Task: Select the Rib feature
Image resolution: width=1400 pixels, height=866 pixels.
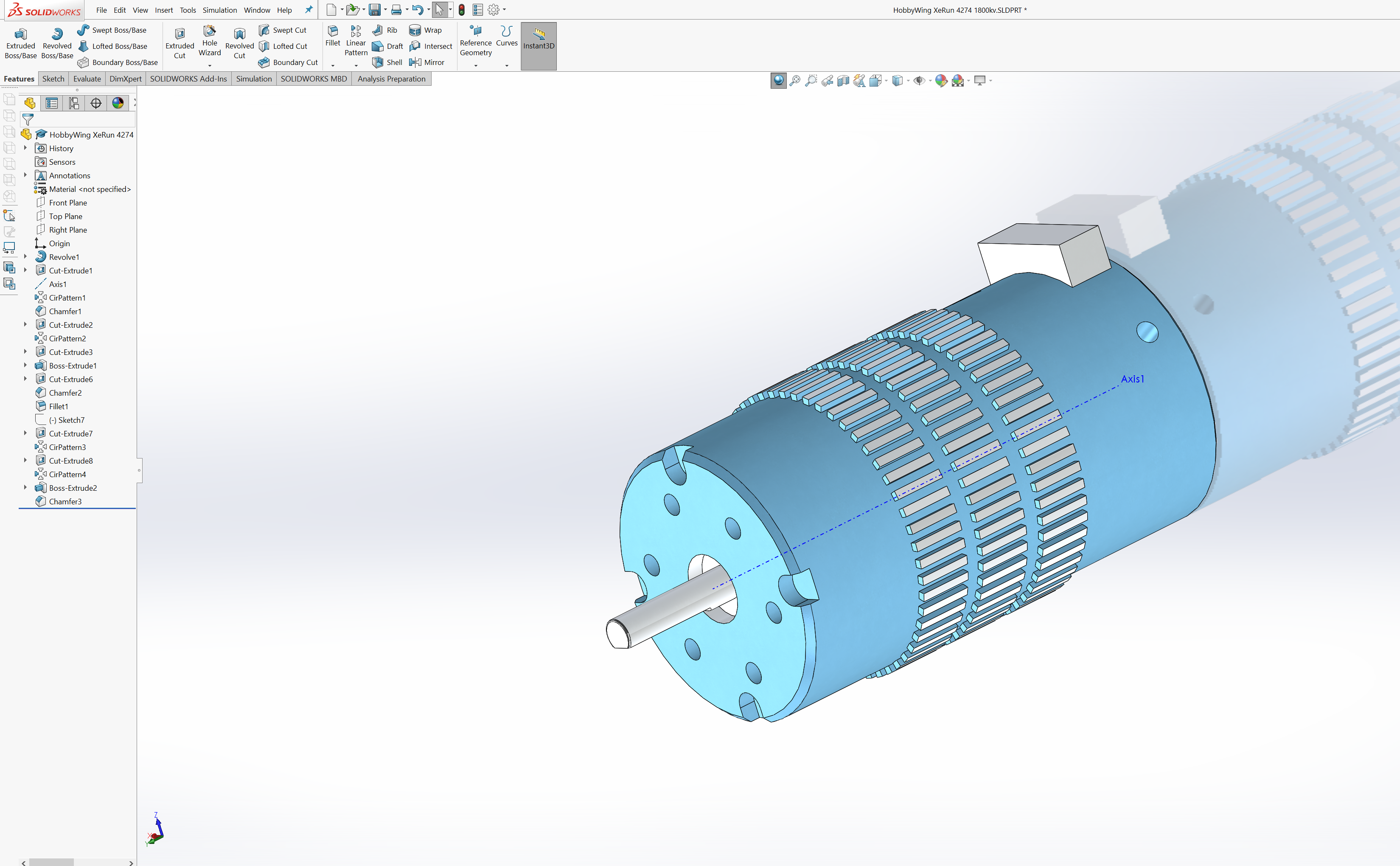Action: click(385, 30)
